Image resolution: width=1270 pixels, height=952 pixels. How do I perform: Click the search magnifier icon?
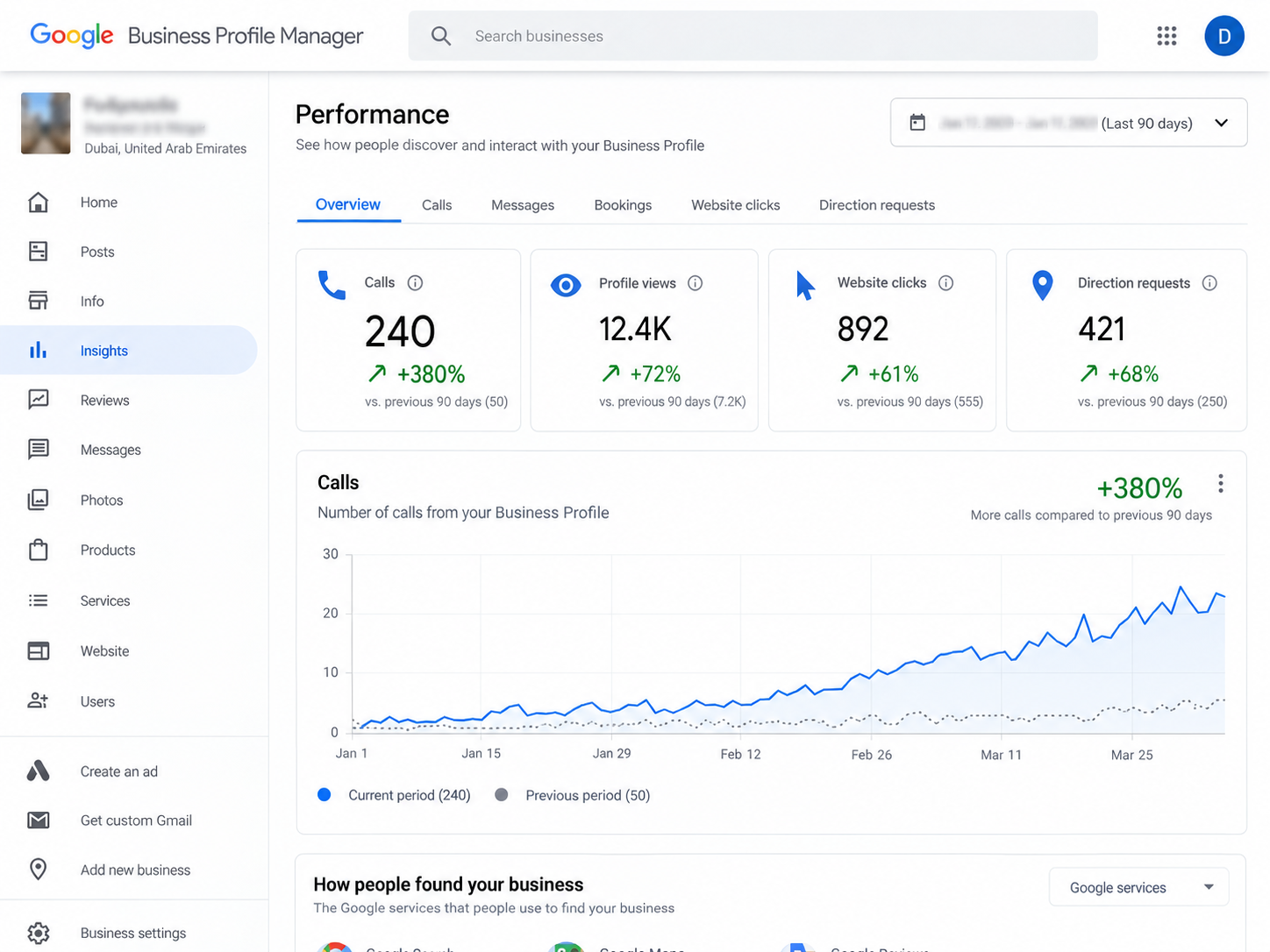click(441, 36)
